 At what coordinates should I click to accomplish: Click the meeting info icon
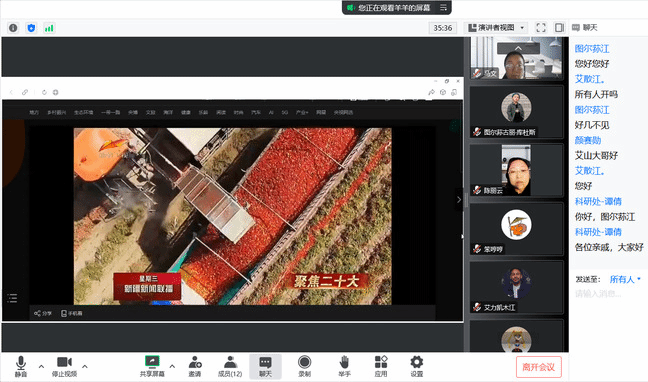click(x=13, y=28)
